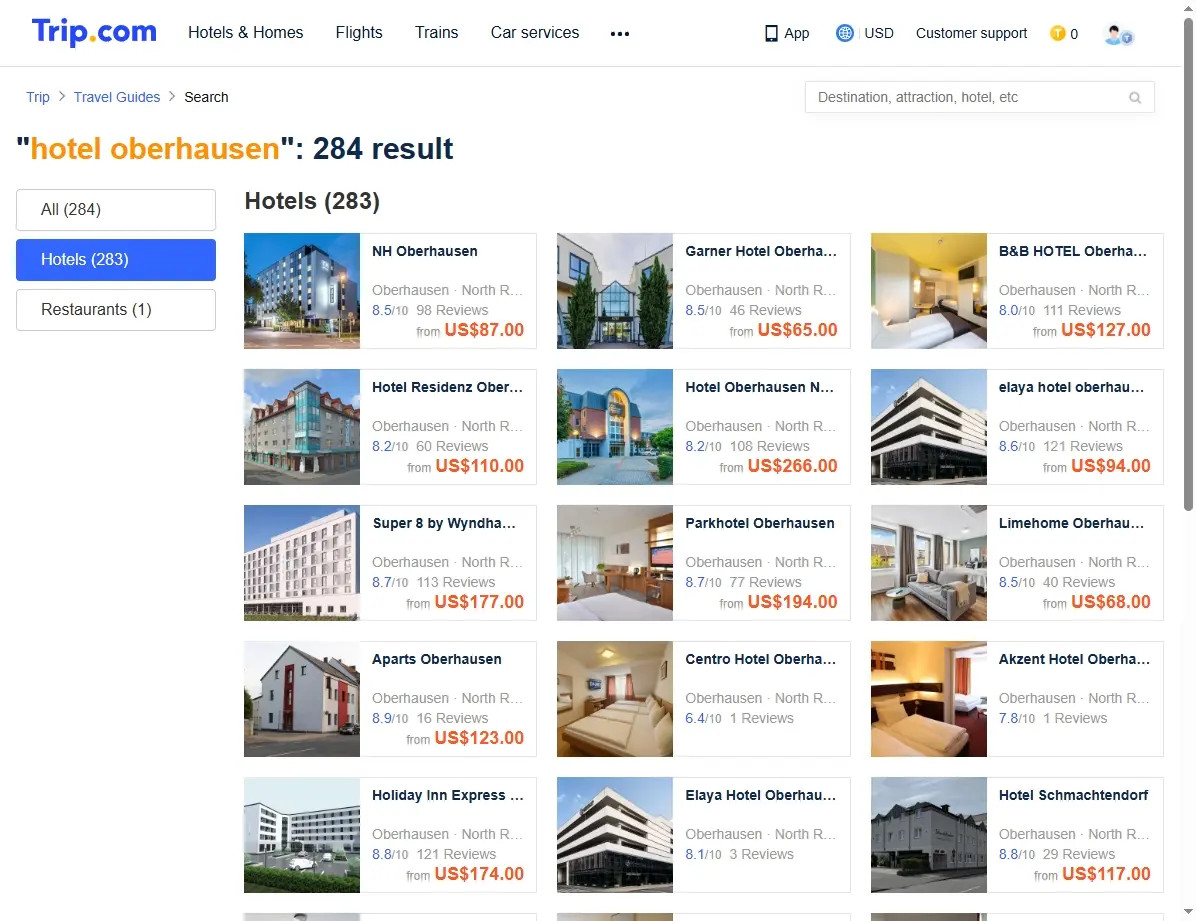Open Akzent Hotel room photo
The height and width of the screenshot is (921, 1196).
tap(928, 699)
